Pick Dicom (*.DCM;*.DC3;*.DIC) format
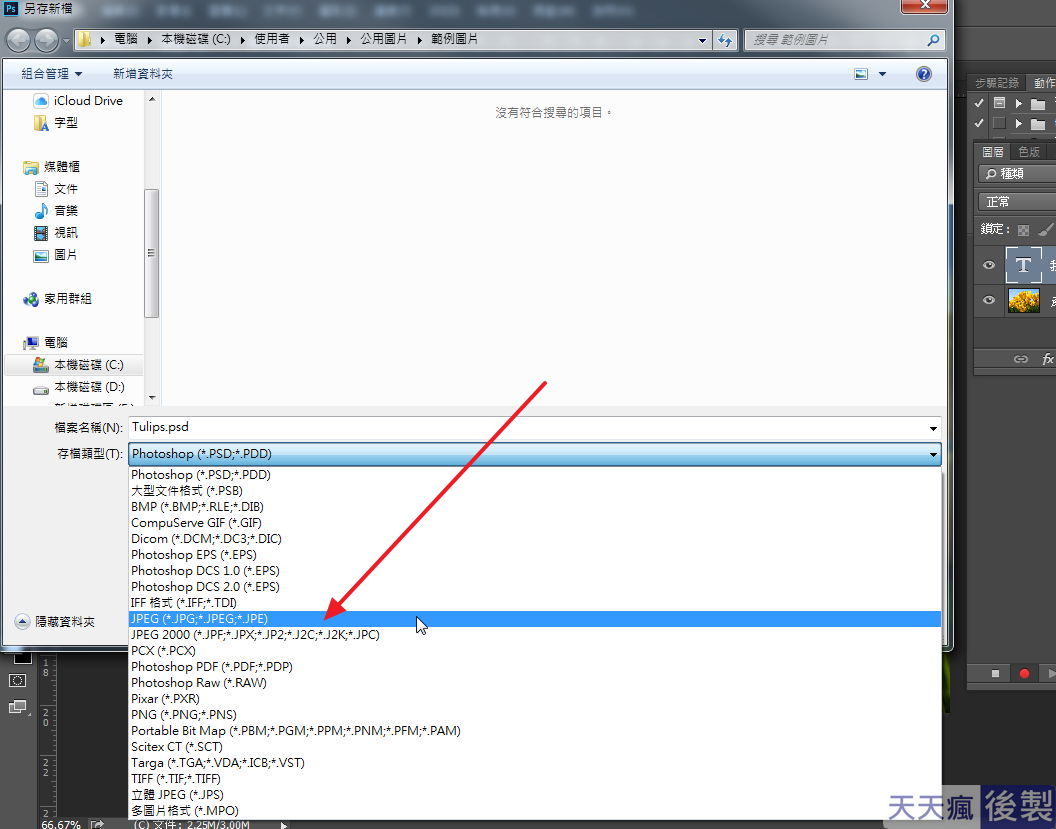 point(535,539)
